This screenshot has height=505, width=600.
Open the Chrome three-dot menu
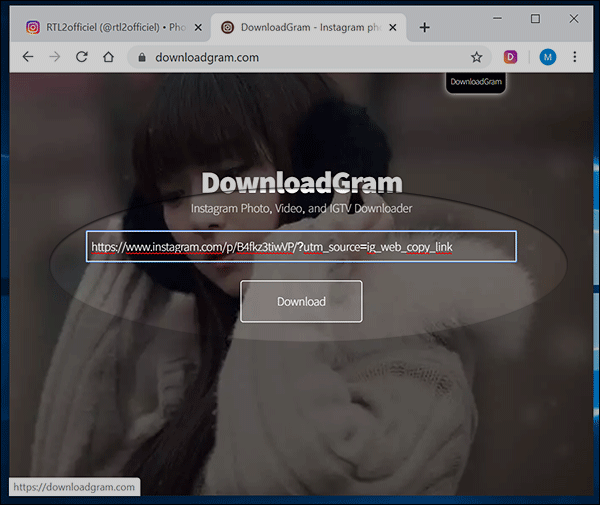point(577,57)
